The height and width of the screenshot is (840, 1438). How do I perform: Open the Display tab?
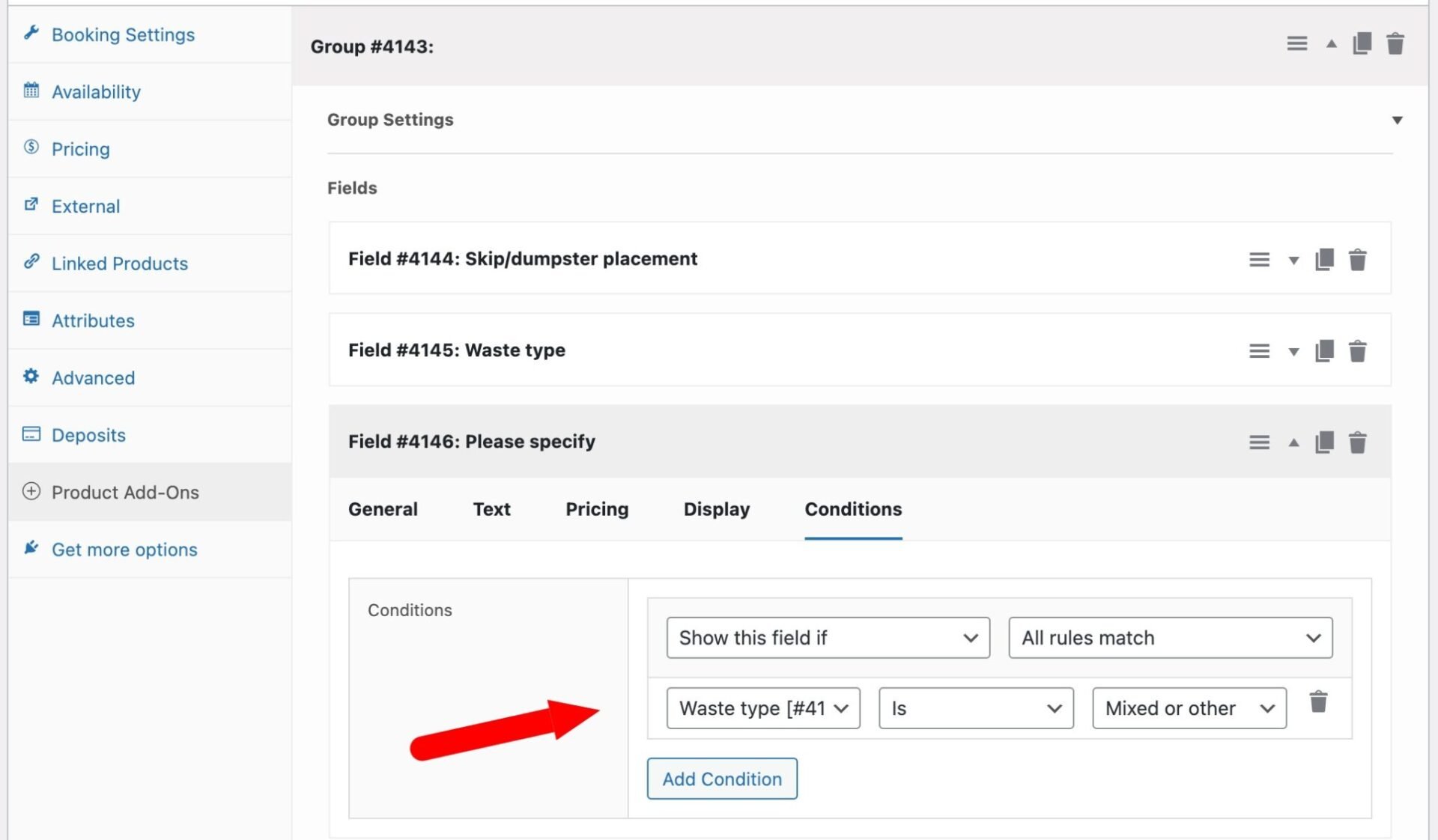(716, 509)
